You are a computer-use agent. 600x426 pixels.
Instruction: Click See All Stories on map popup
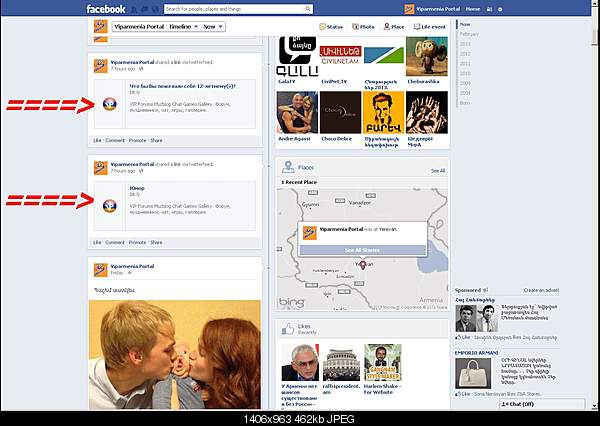[362, 250]
